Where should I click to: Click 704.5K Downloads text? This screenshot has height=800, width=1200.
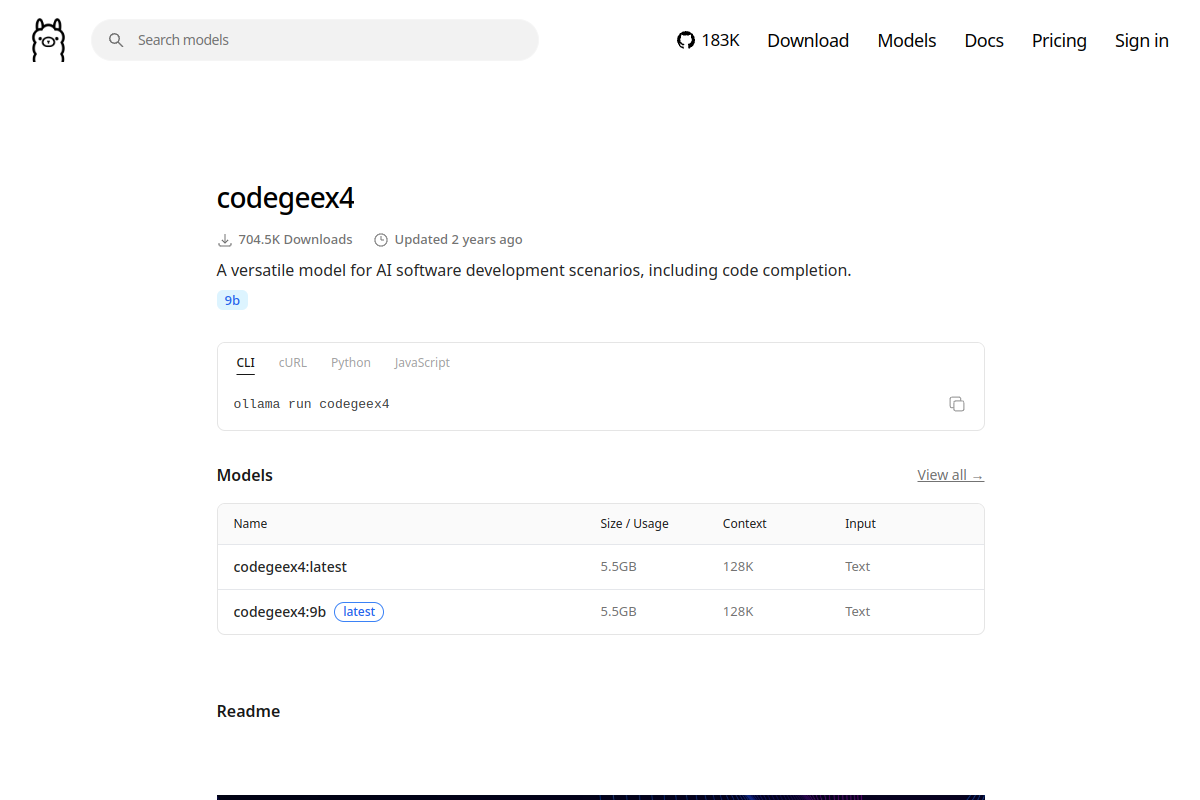295,240
